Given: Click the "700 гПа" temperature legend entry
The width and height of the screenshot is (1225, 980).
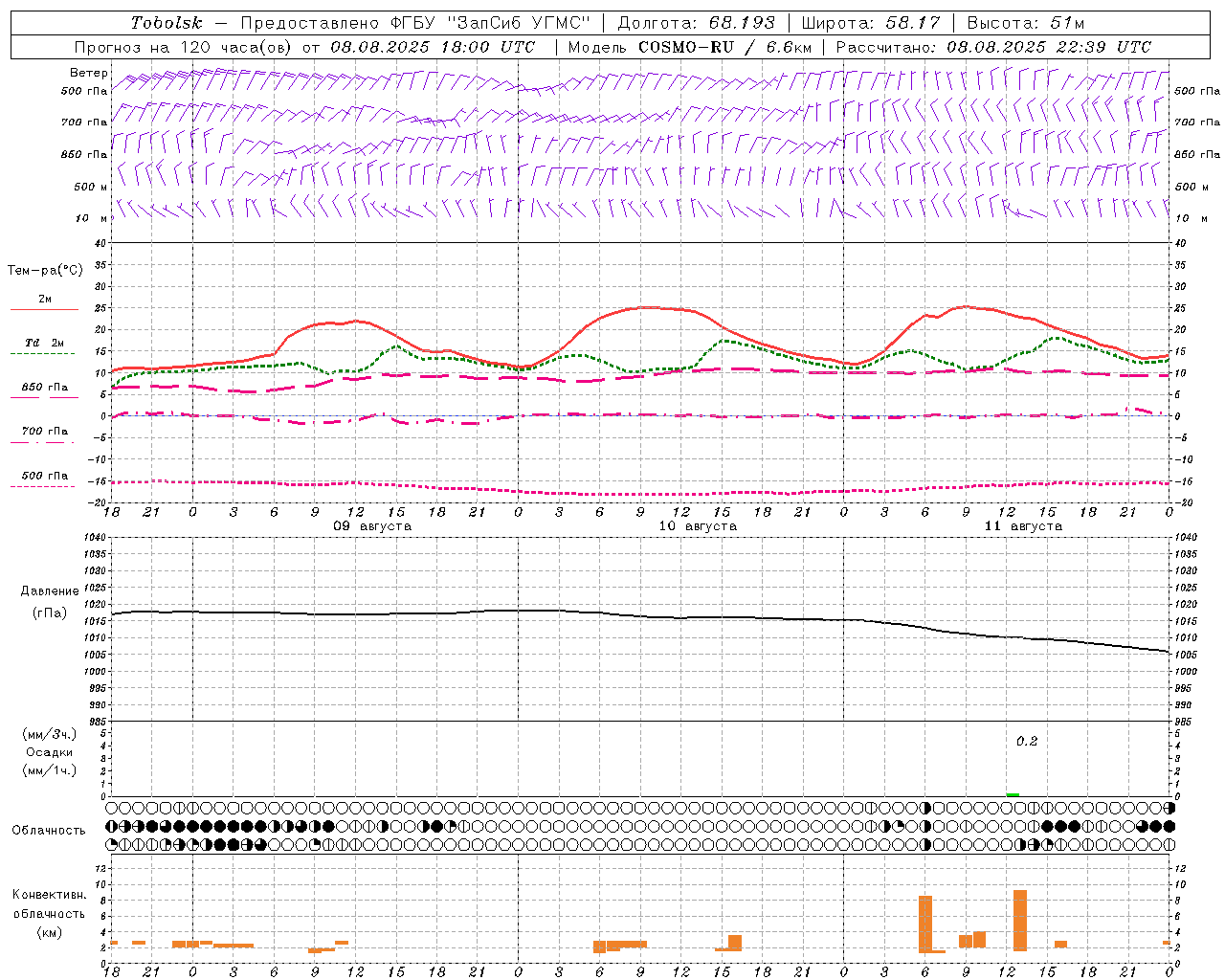Looking at the screenshot, I should (45, 432).
